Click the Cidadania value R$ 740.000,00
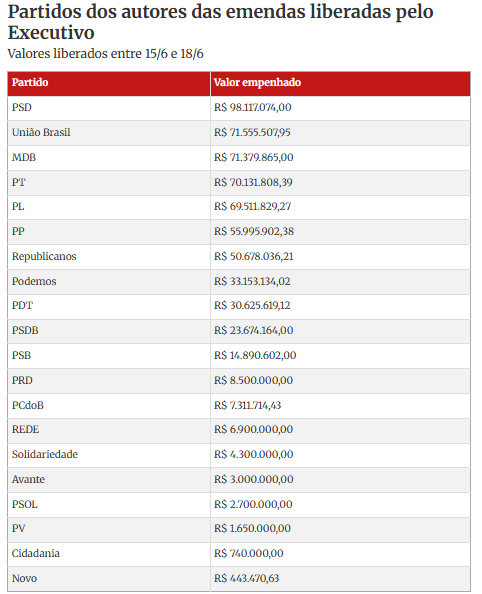482x594 pixels. 249,553
